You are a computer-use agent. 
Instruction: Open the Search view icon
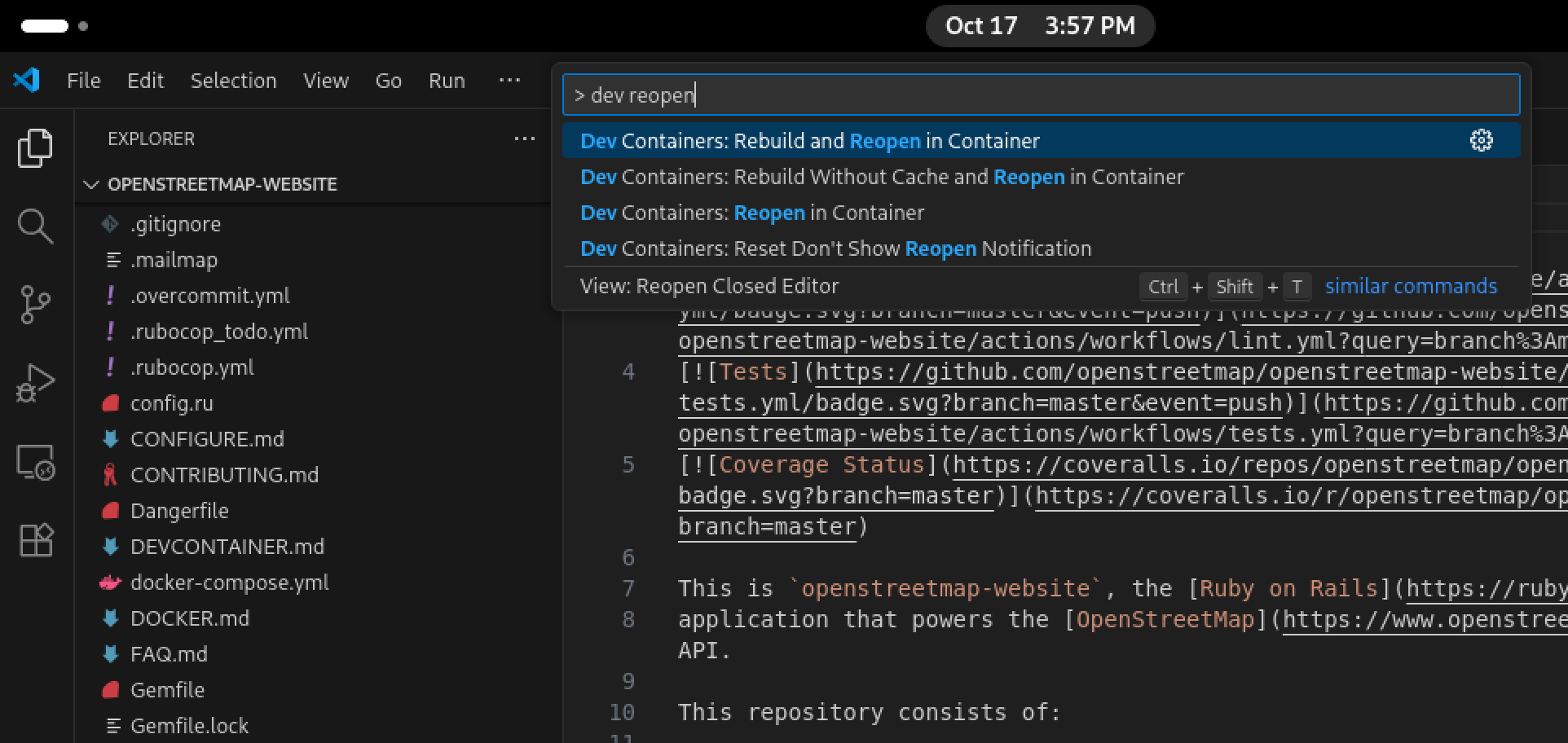pos(35,226)
